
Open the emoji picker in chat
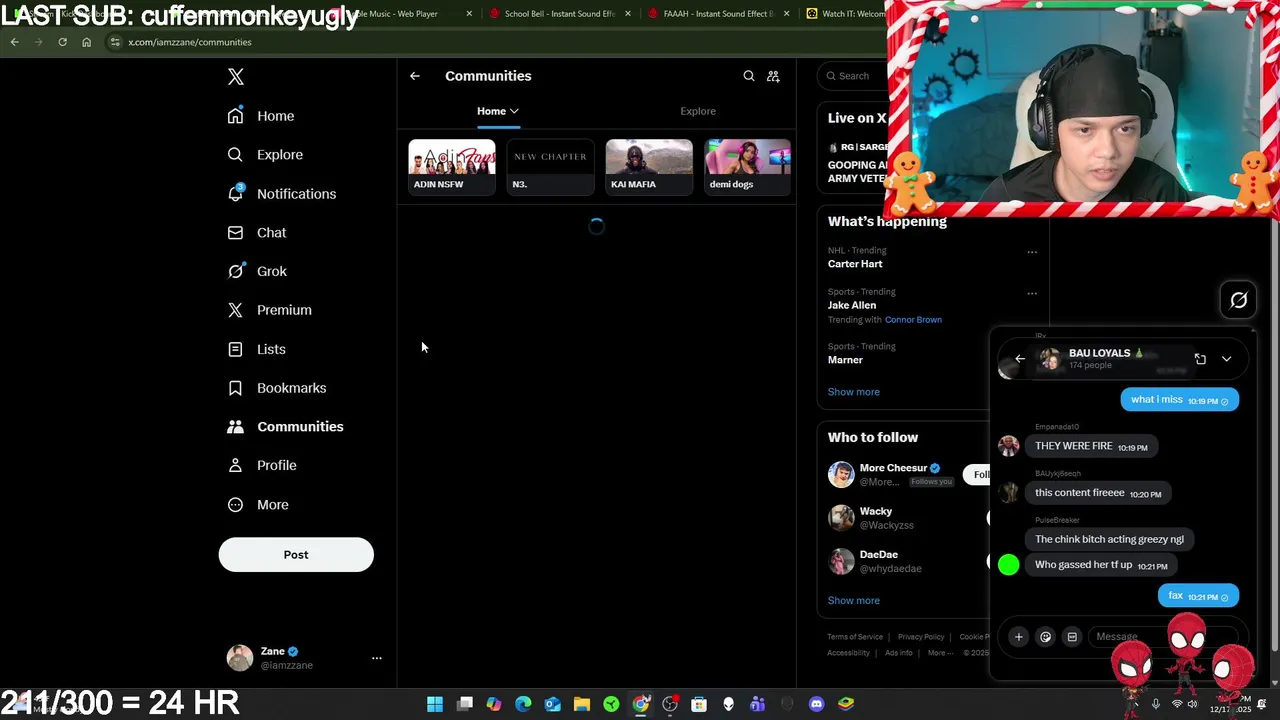(1045, 637)
